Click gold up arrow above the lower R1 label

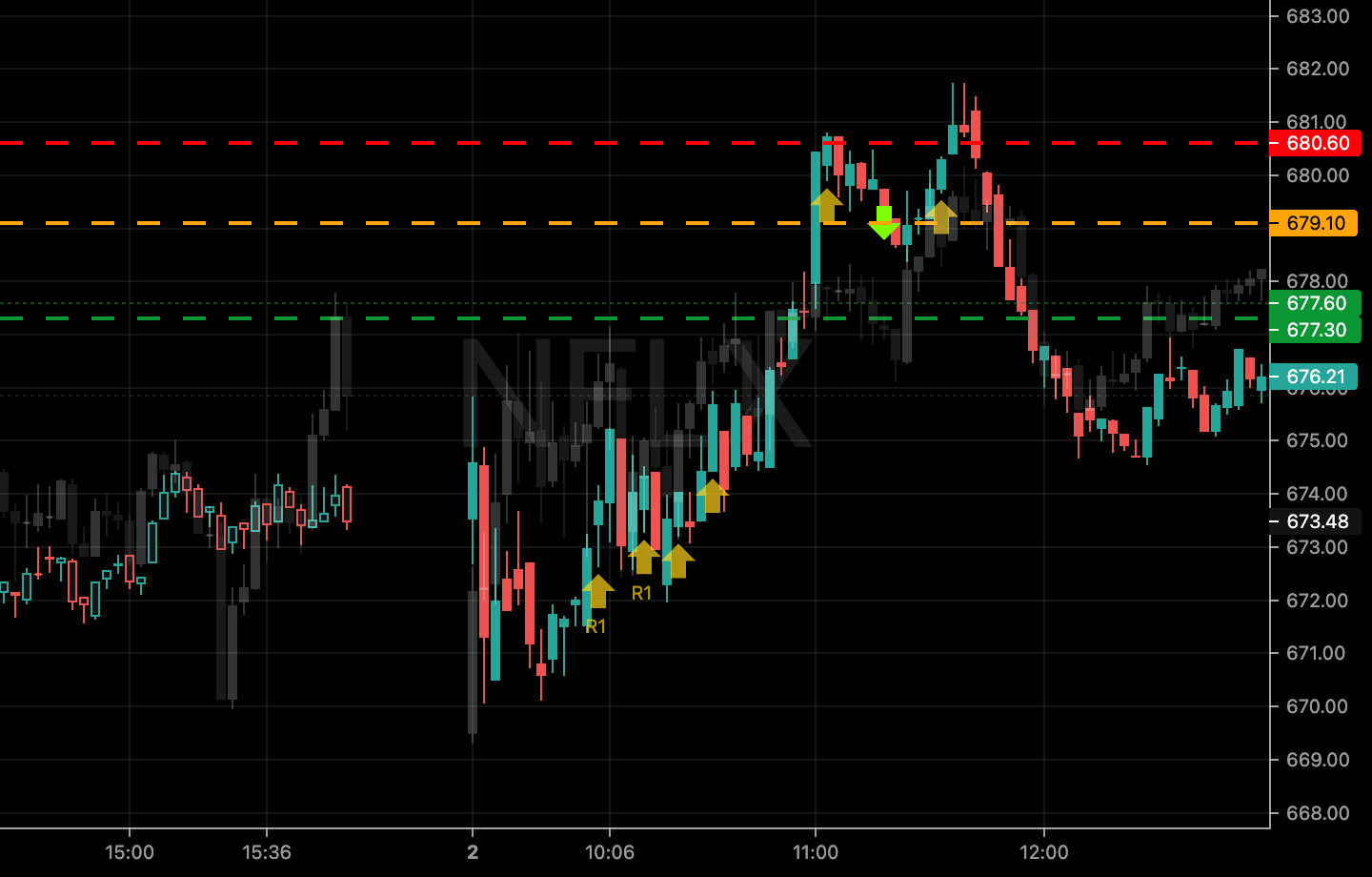[x=597, y=590]
